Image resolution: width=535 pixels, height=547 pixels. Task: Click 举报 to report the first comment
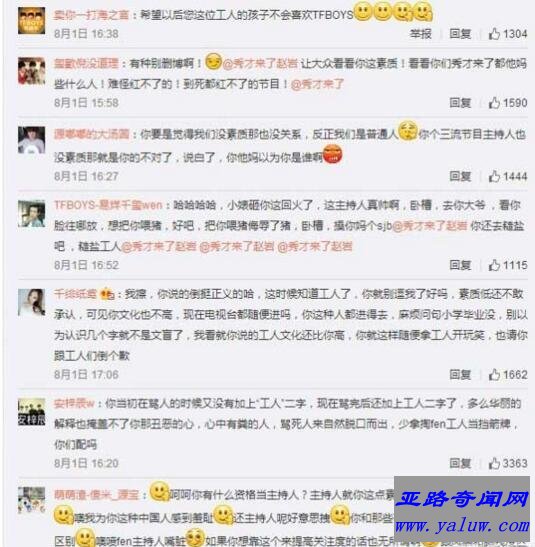click(x=421, y=34)
